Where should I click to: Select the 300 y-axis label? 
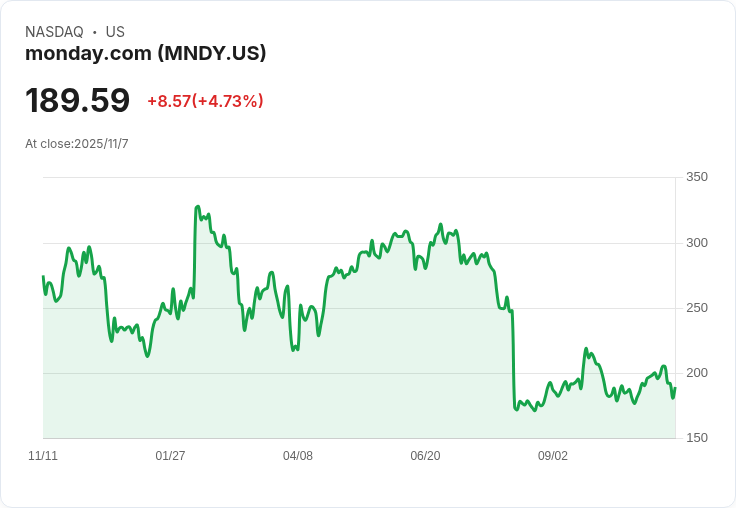[x=696, y=242]
